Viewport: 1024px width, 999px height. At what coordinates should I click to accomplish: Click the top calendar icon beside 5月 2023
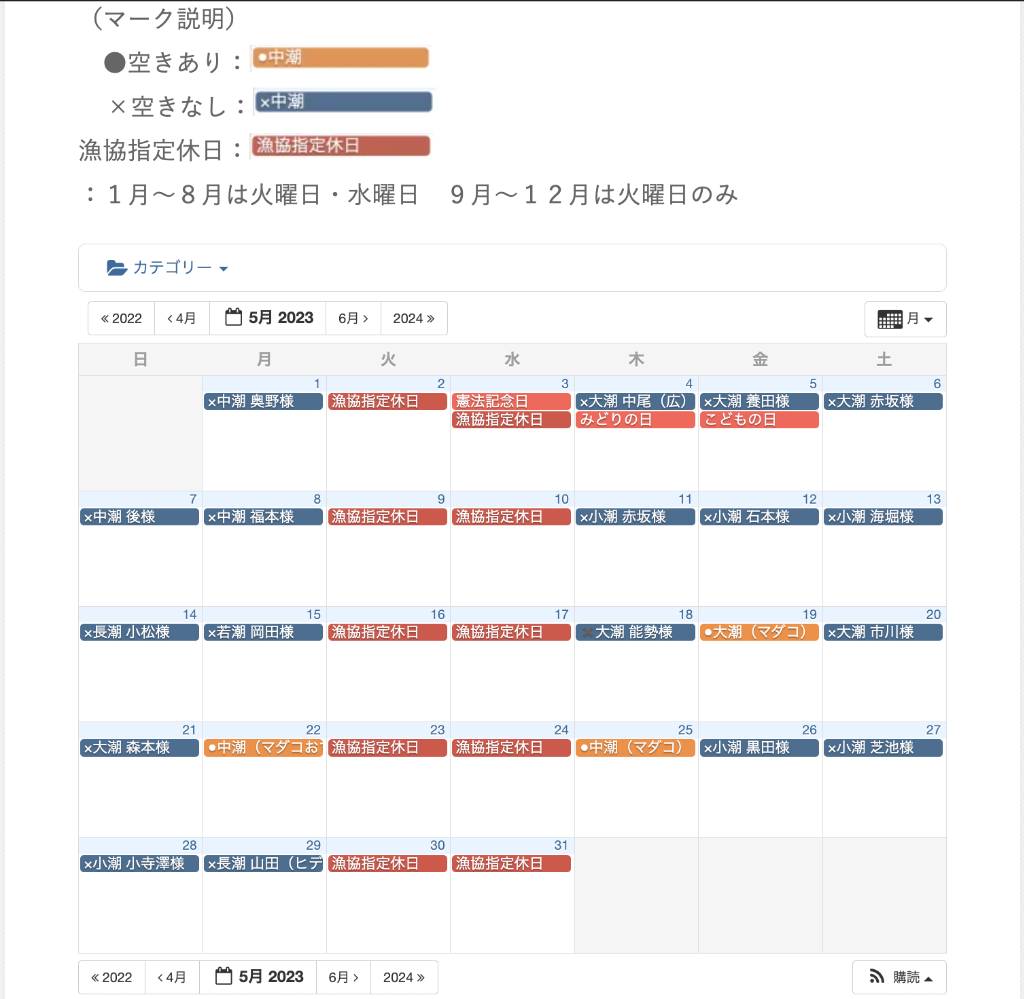point(234,318)
